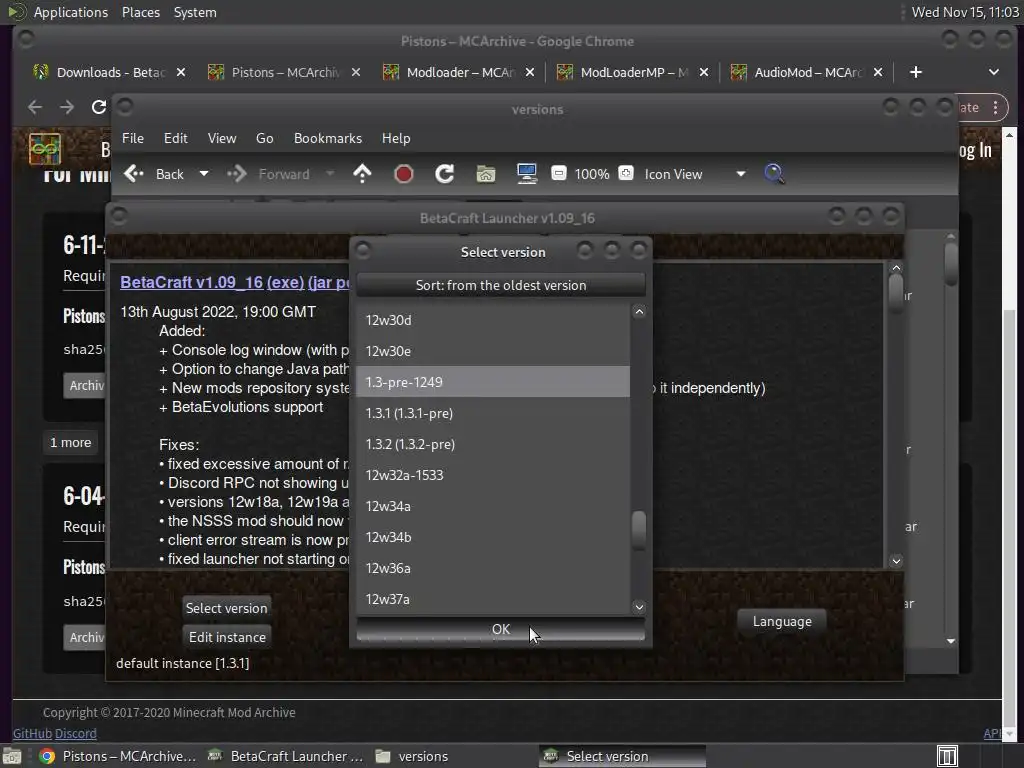
Task: Switch to Modloader – MCArchive tab
Action: [460, 72]
